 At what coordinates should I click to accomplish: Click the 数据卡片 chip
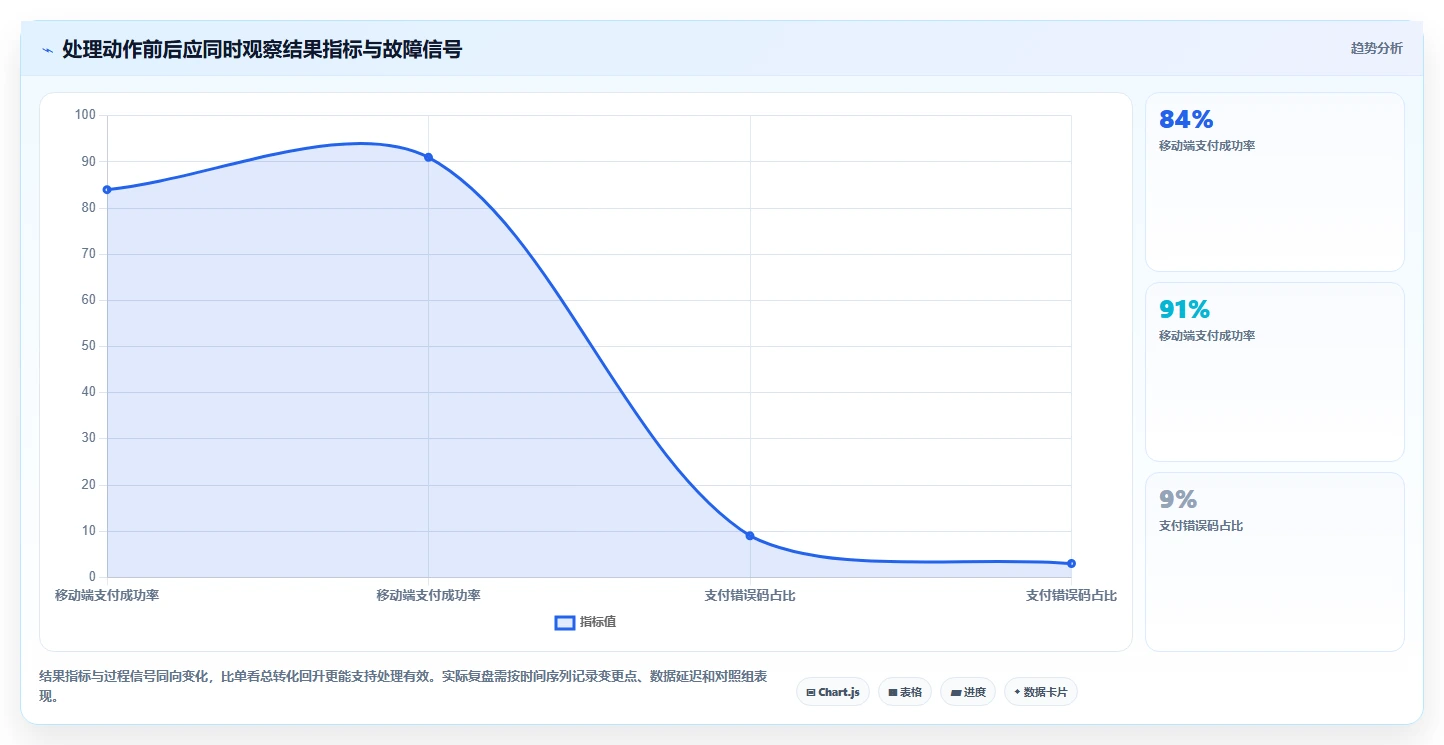tap(1041, 692)
